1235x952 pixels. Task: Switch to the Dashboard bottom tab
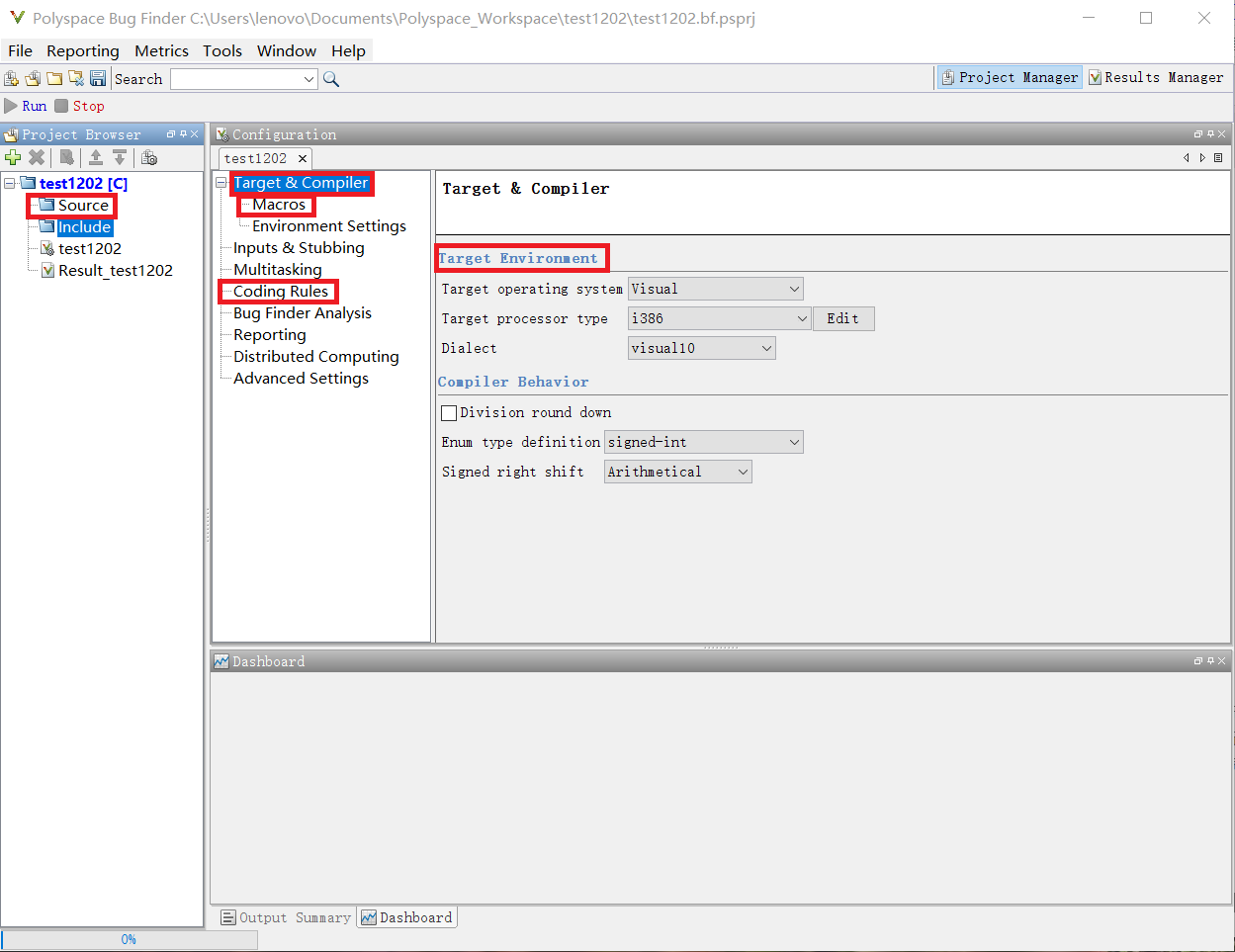coord(406,917)
